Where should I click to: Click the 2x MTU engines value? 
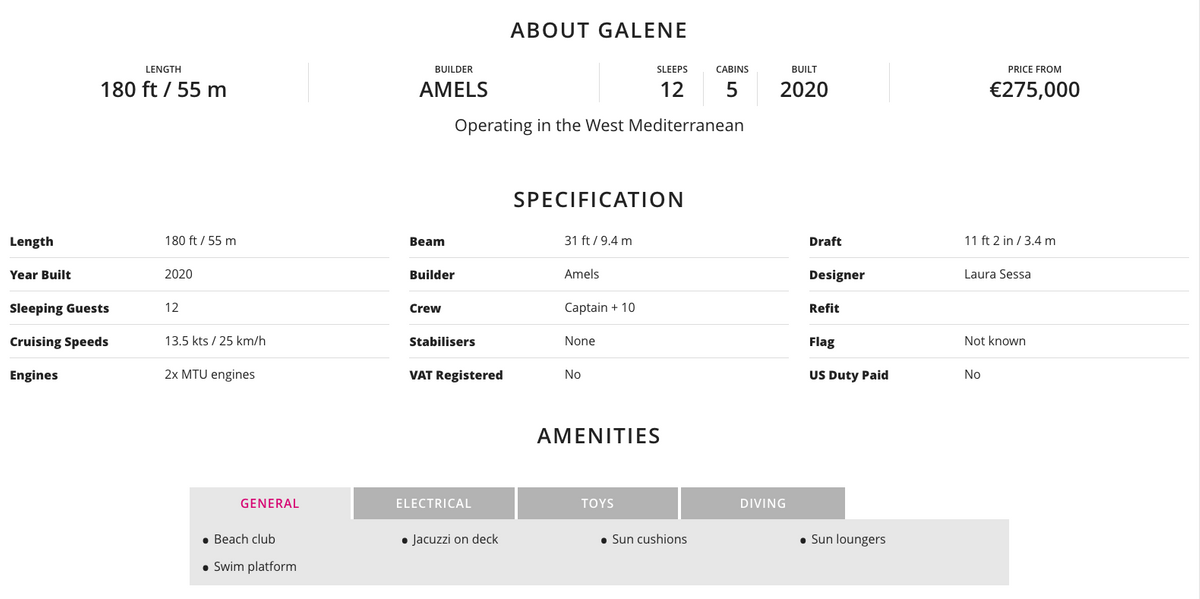point(209,374)
